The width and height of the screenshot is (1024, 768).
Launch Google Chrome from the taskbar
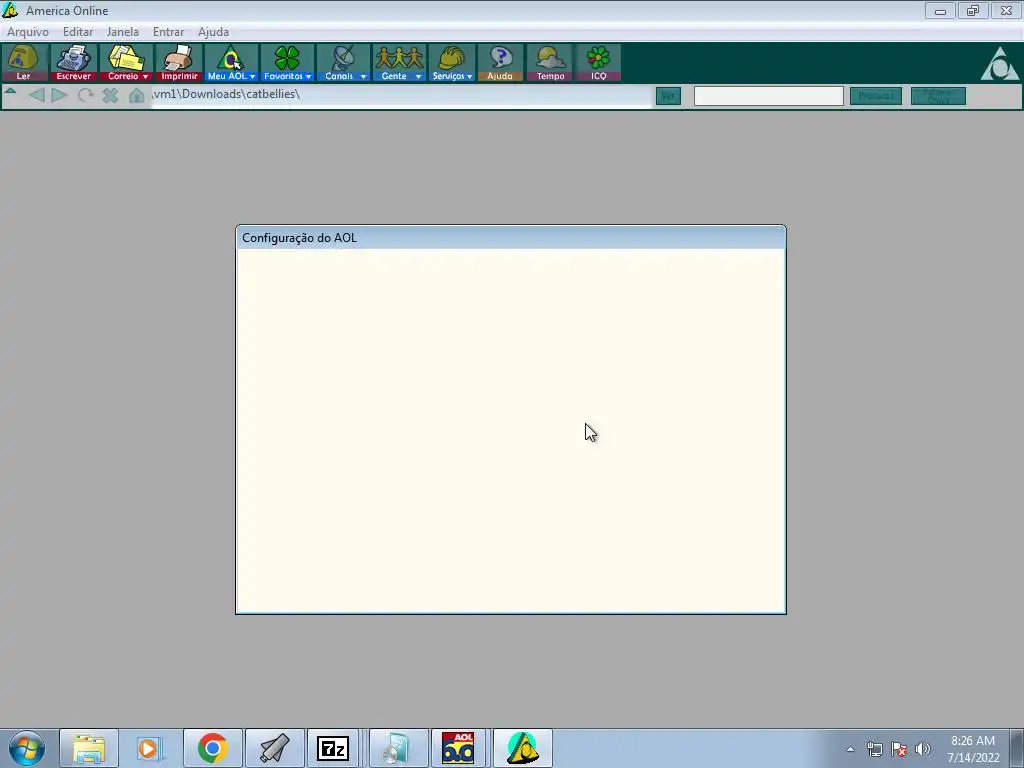point(212,748)
